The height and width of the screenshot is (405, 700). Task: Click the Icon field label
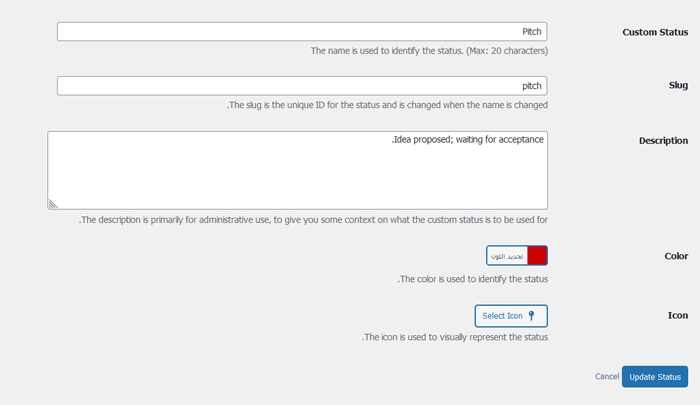tap(678, 316)
